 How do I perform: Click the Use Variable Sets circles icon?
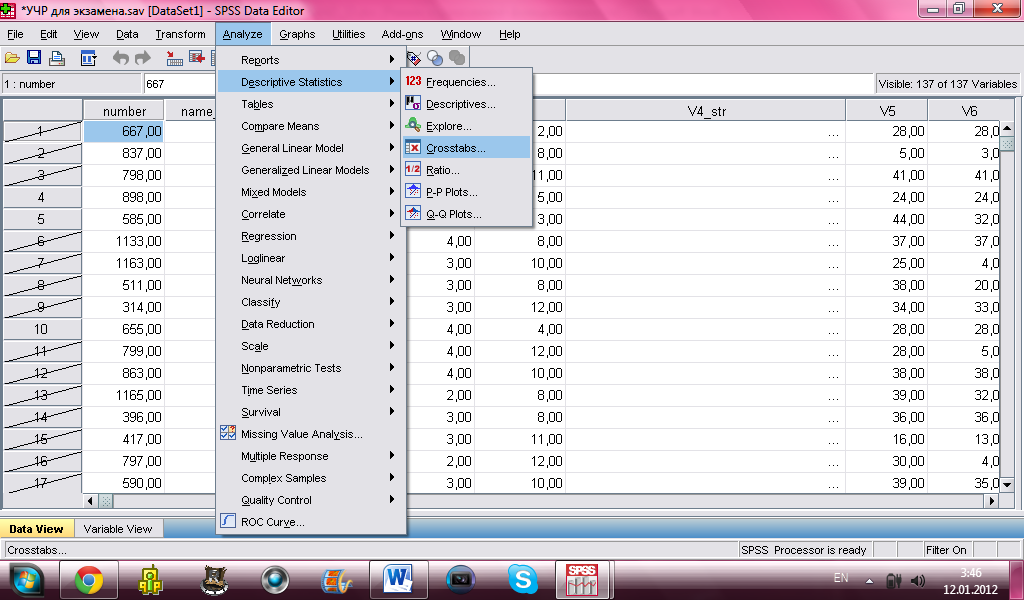point(435,58)
